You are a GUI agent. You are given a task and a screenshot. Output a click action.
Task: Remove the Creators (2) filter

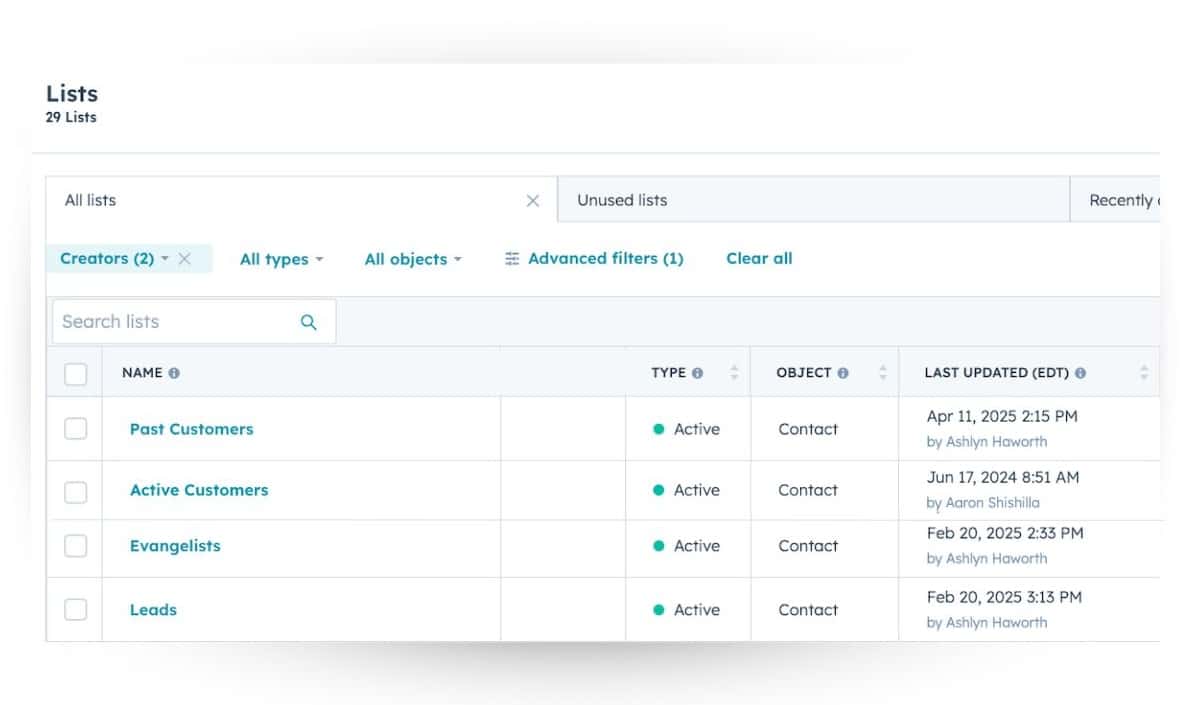click(x=185, y=259)
